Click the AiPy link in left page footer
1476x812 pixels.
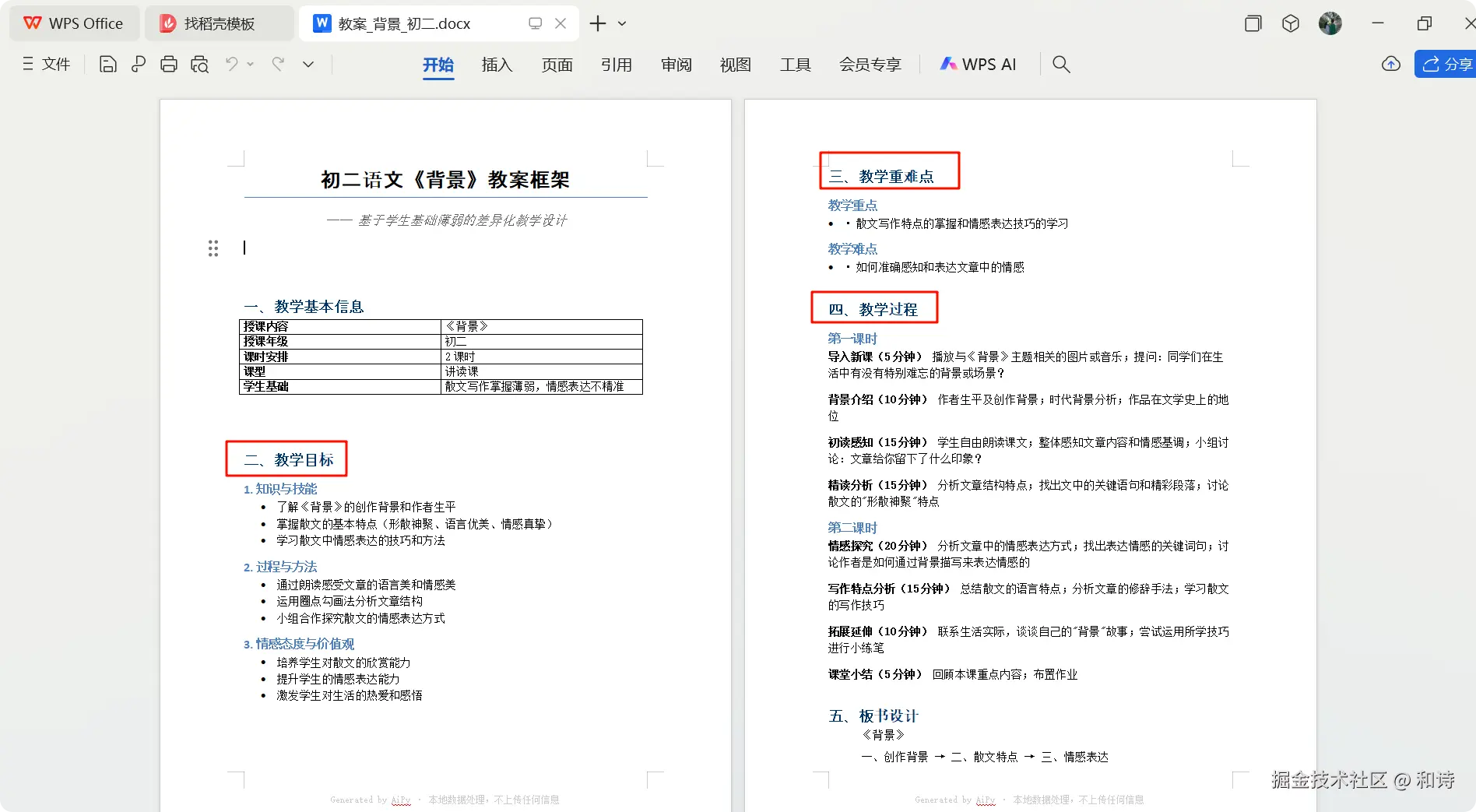click(x=401, y=800)
